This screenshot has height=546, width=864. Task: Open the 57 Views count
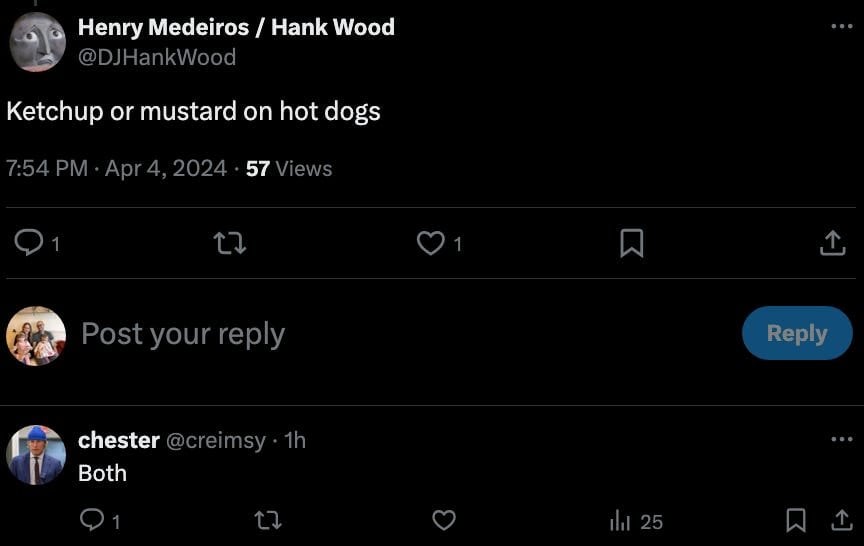click(x=289, y=168)
